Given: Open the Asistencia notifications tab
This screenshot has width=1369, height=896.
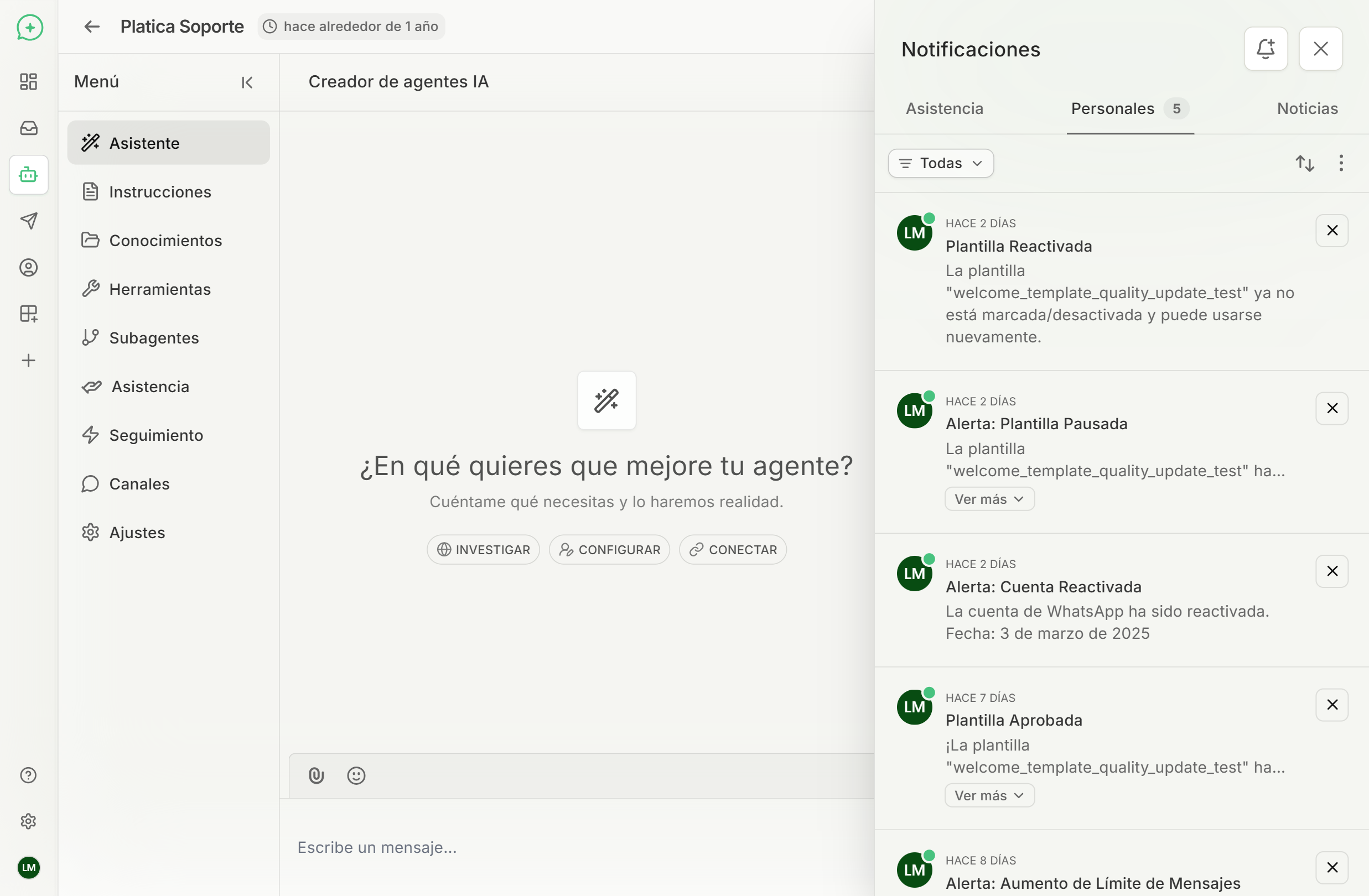Looking at the screenshot, I should [944, 108].
